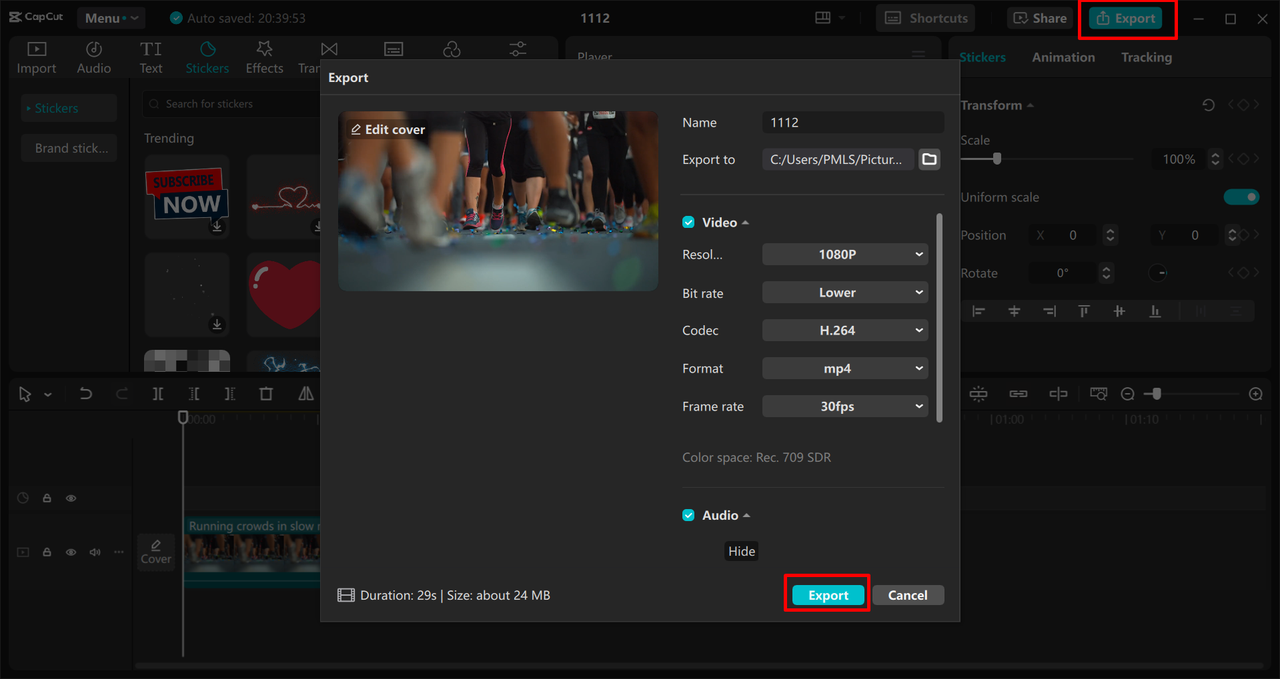1280x679 pixels.
Task: Lock the main video track
Action: [x=47, y=552]
